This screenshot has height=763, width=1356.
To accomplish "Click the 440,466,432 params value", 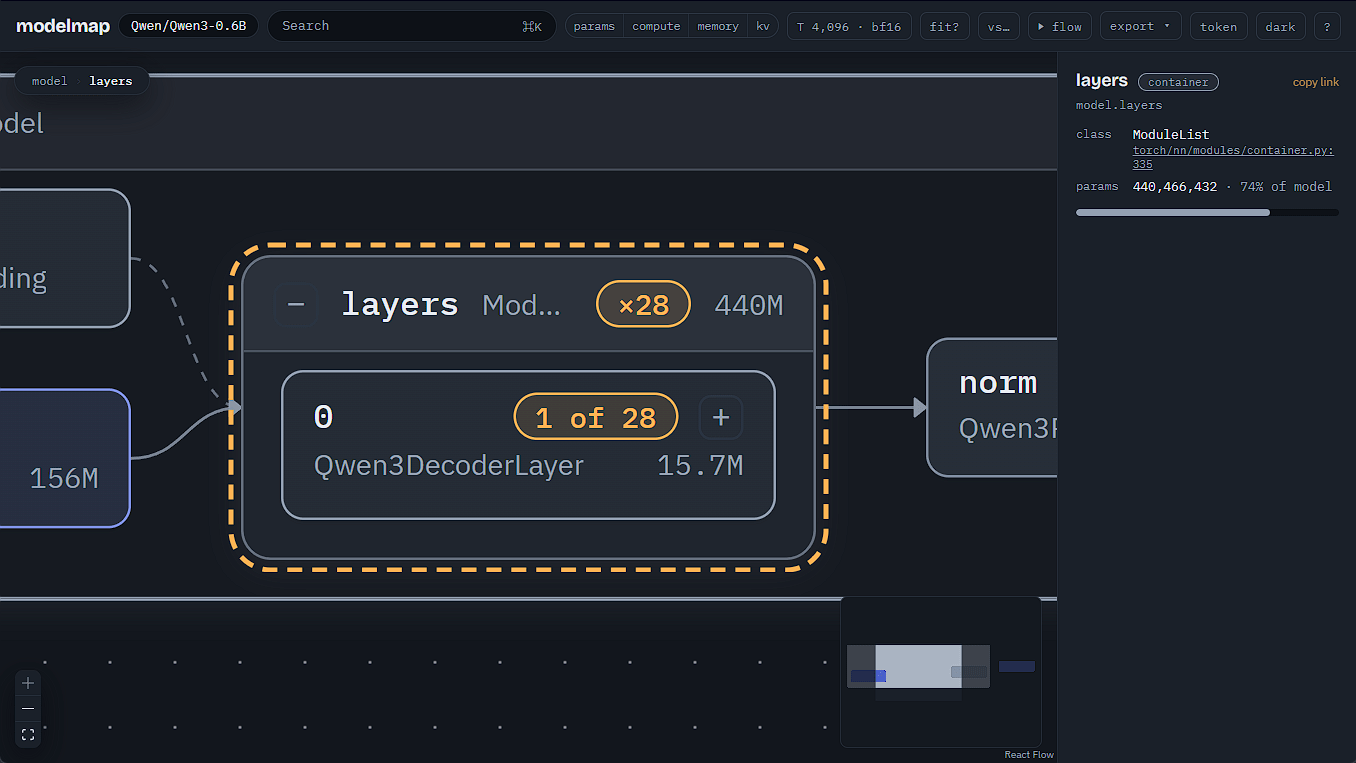I will click(1174, 186).
